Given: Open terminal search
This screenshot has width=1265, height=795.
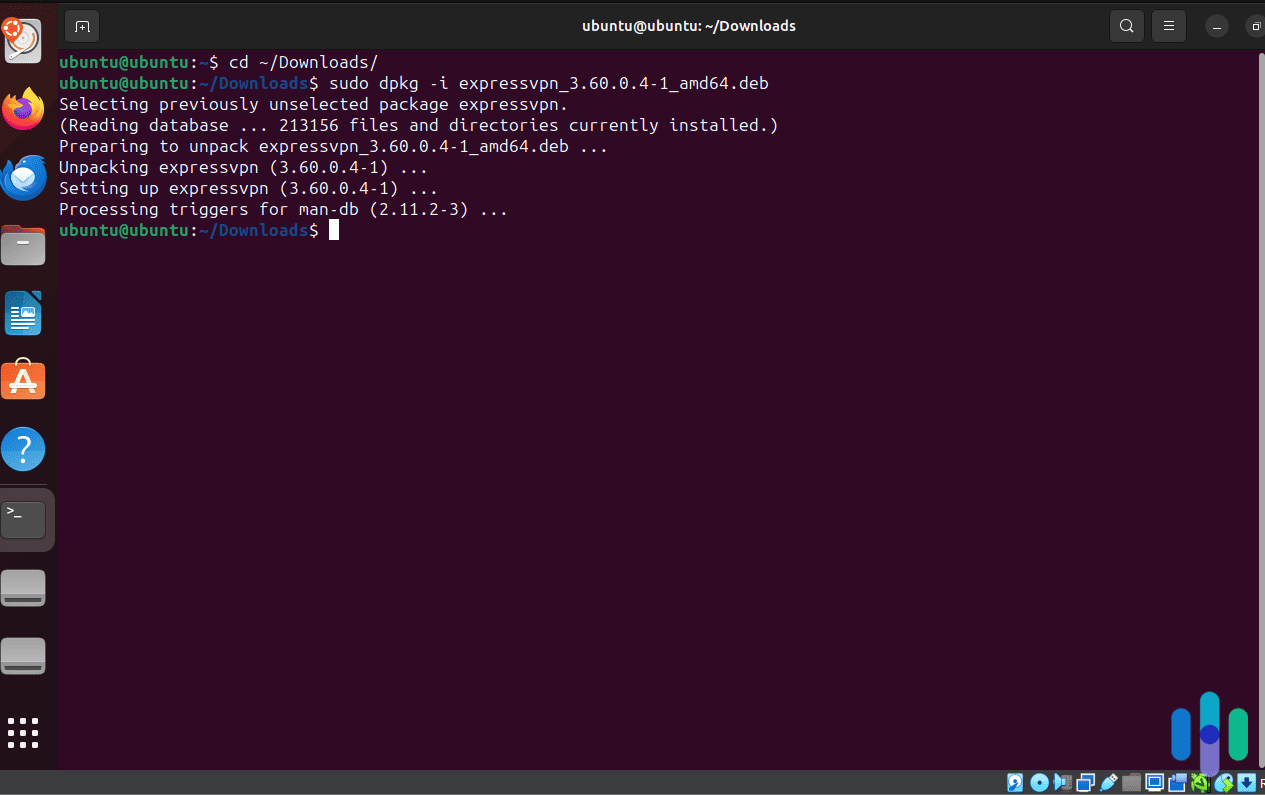Looking at the screenshot, I should point(1126,26).
